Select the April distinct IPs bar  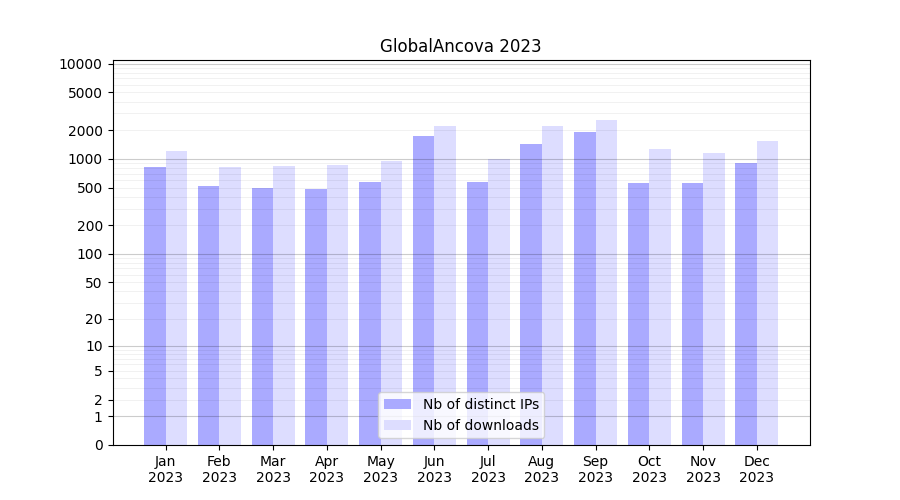point(316,316)
